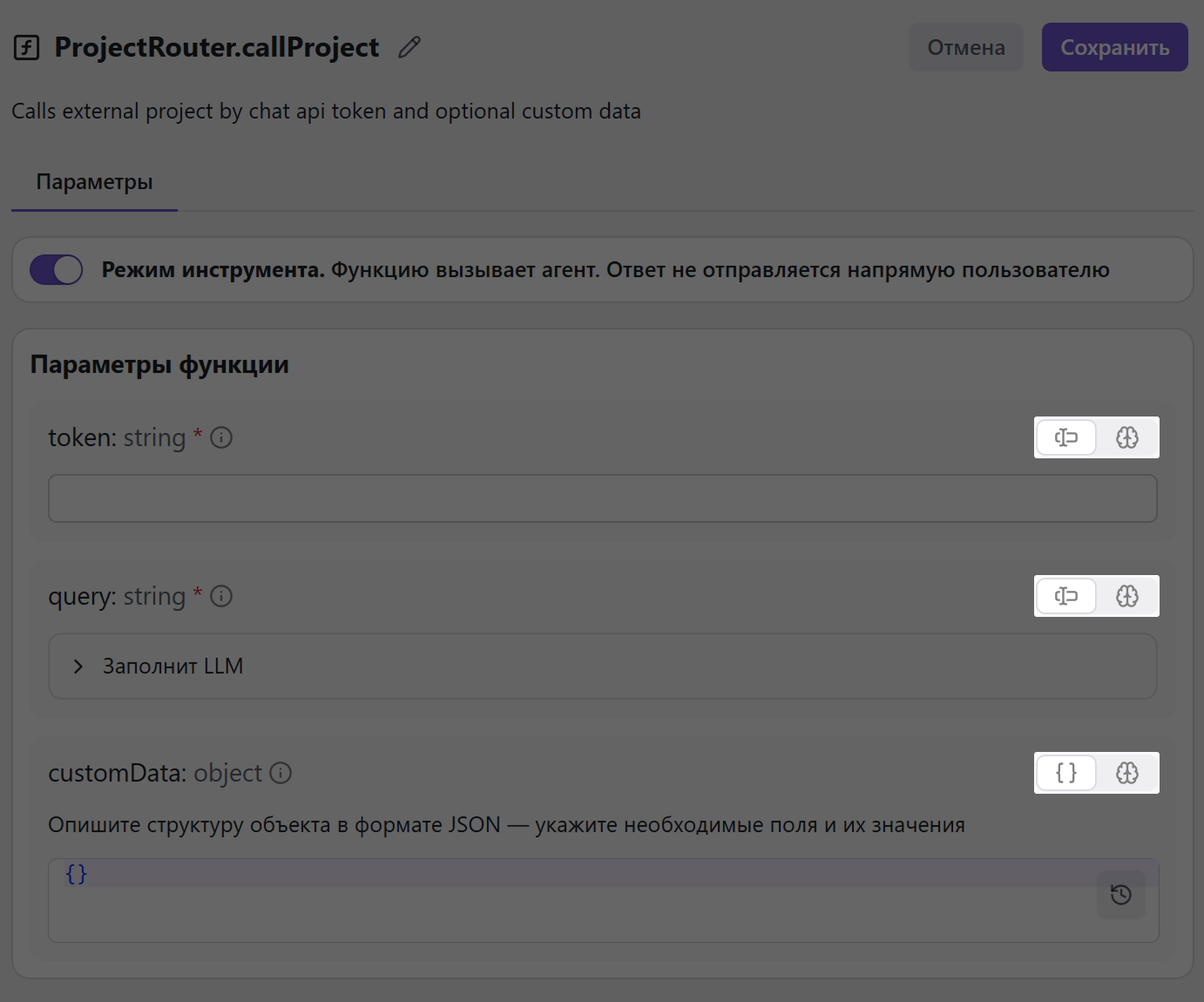Click the function icon beside ProjectRouter.callProject title
Image resolution: width=1204 pixels, height=1002 pixels.
point(27,47)
